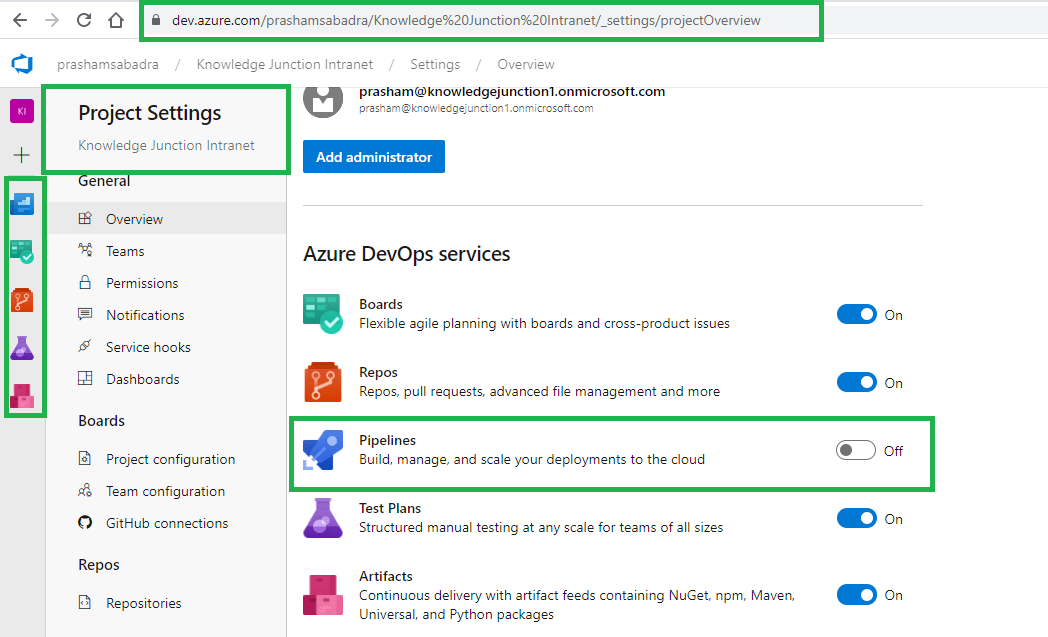The height and width of the screenshot is (637, 1048).
Task: Click the General section heading
Action: [x=104, y=181]
